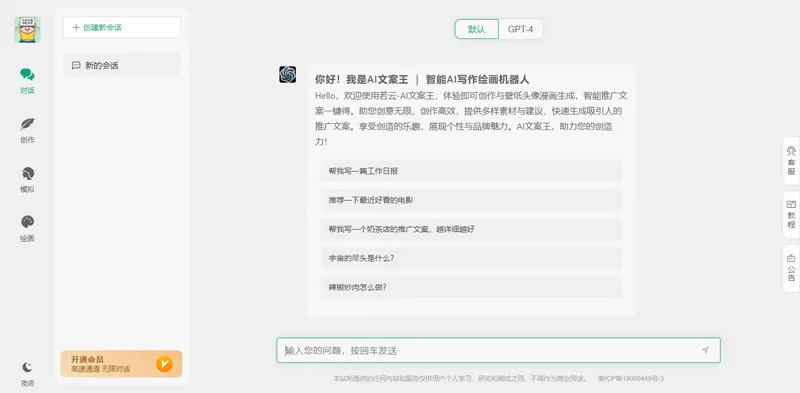Image resolution: width=800 pixels, height=393 pixels.
Task: Click the chat bubble icon beside 新的会话
Action: click(x=76, y=65)
